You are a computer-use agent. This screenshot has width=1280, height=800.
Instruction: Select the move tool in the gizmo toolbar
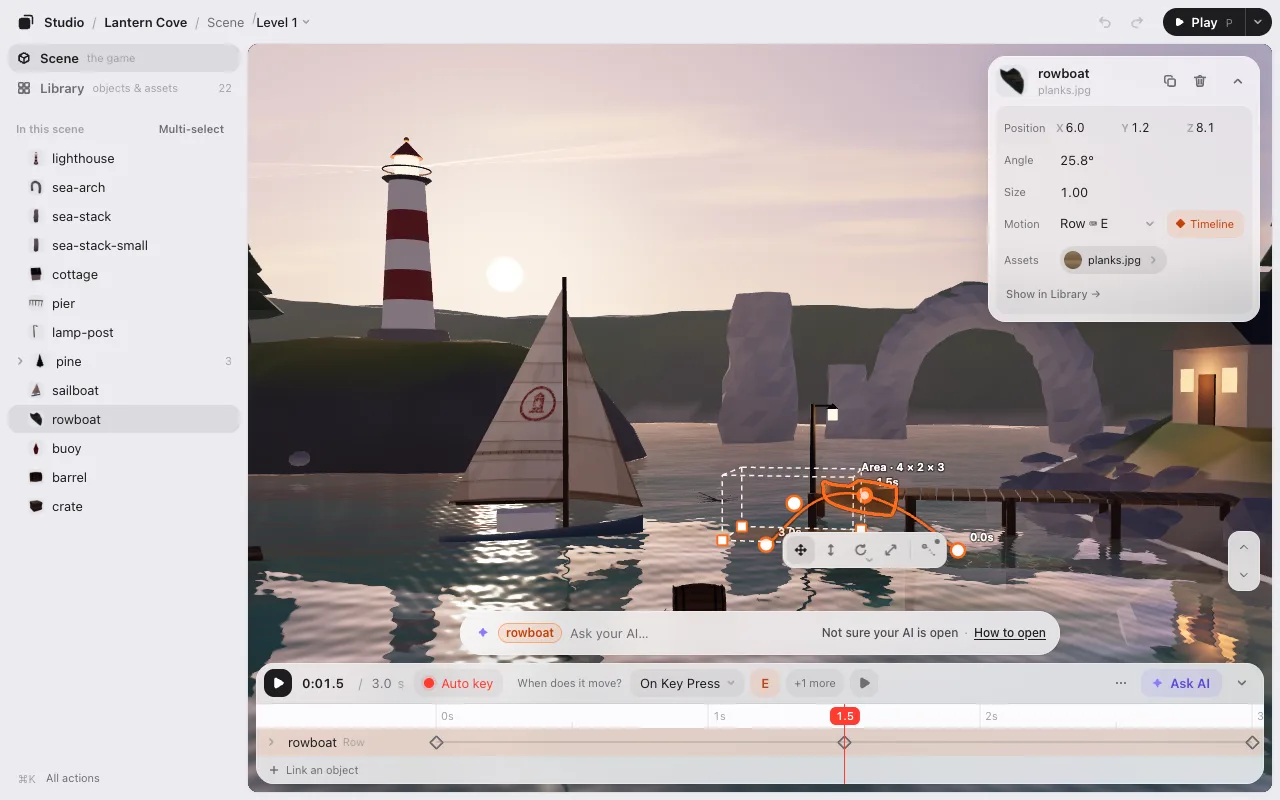[801, 550]
